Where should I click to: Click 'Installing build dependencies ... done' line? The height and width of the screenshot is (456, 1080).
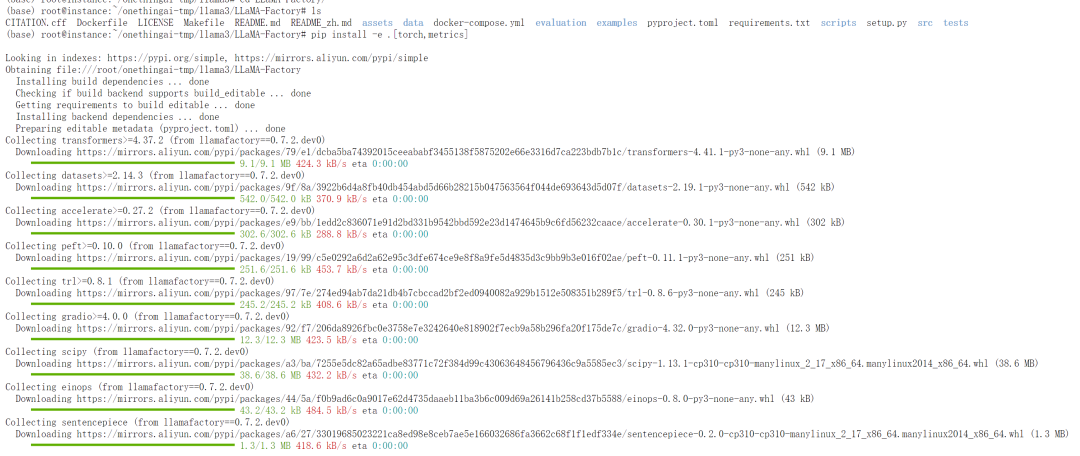pos(112,81)
